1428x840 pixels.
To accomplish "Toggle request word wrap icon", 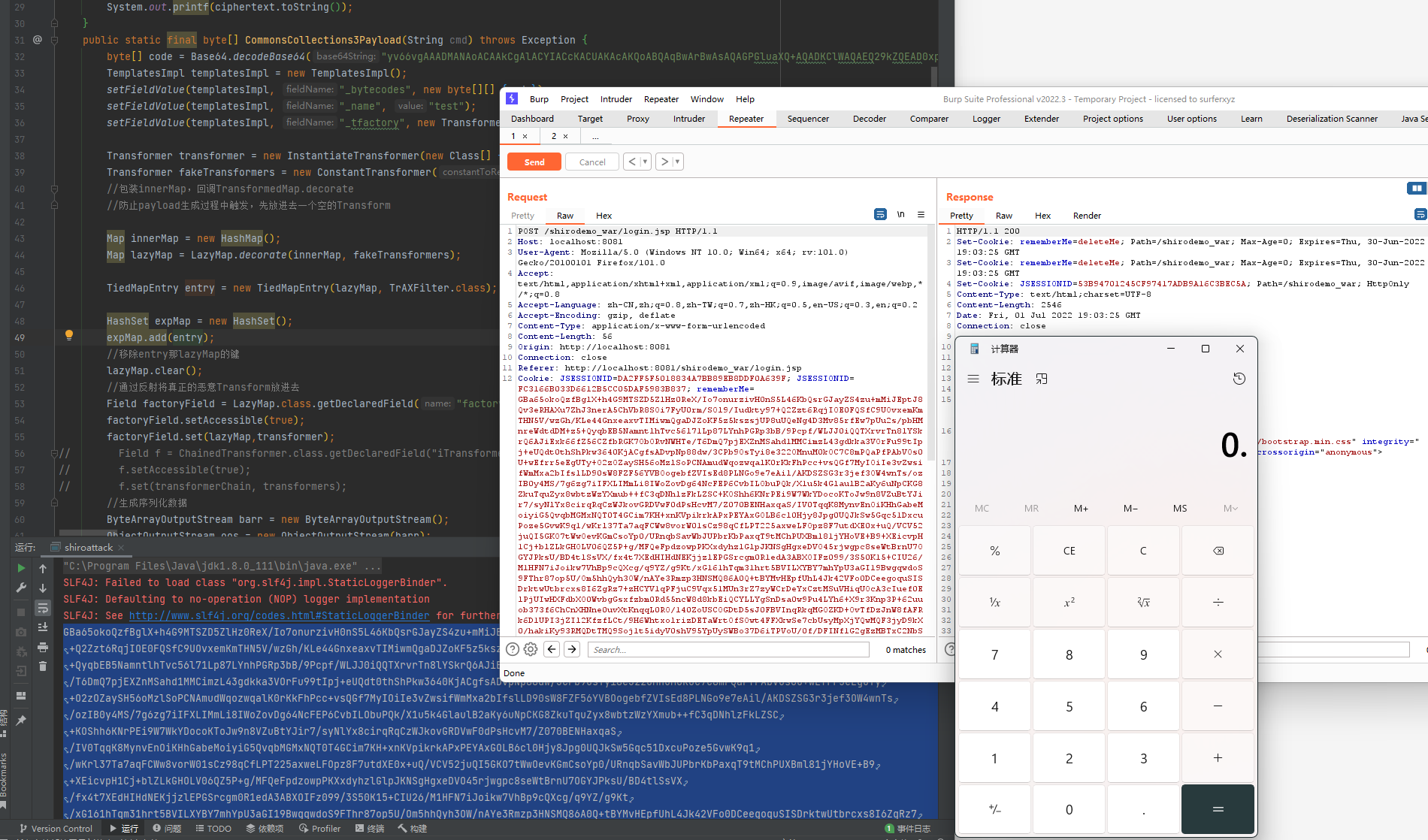I will (880, 214).
